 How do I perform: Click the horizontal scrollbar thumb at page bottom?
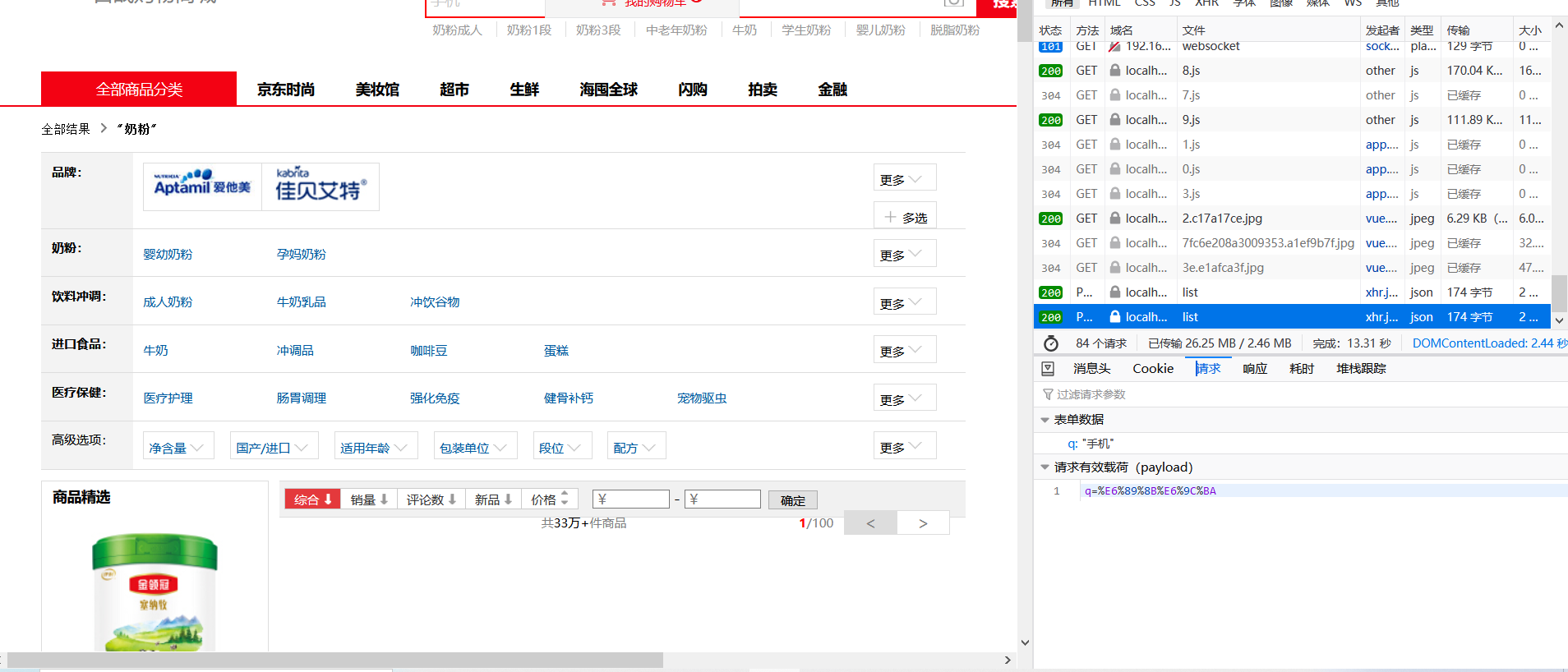click(335, 660)
